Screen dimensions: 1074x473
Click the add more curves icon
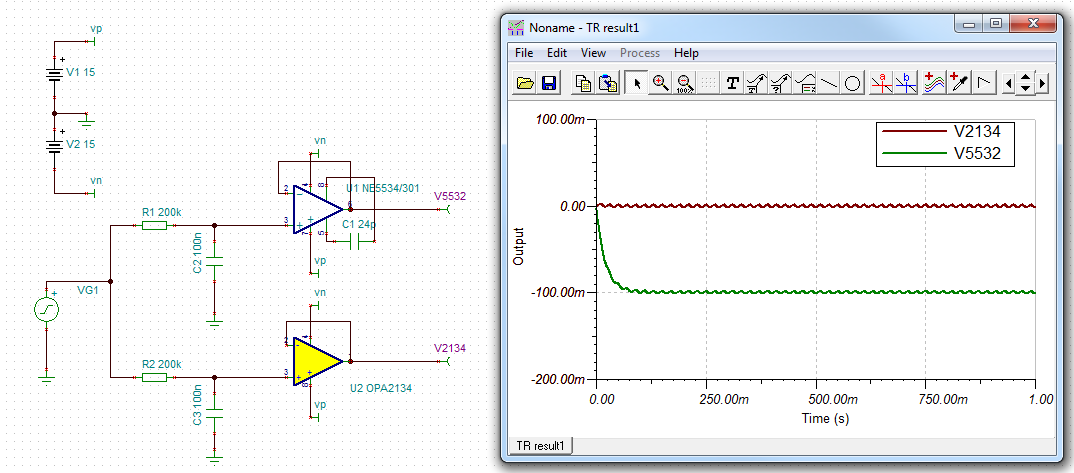coord(934,83)
